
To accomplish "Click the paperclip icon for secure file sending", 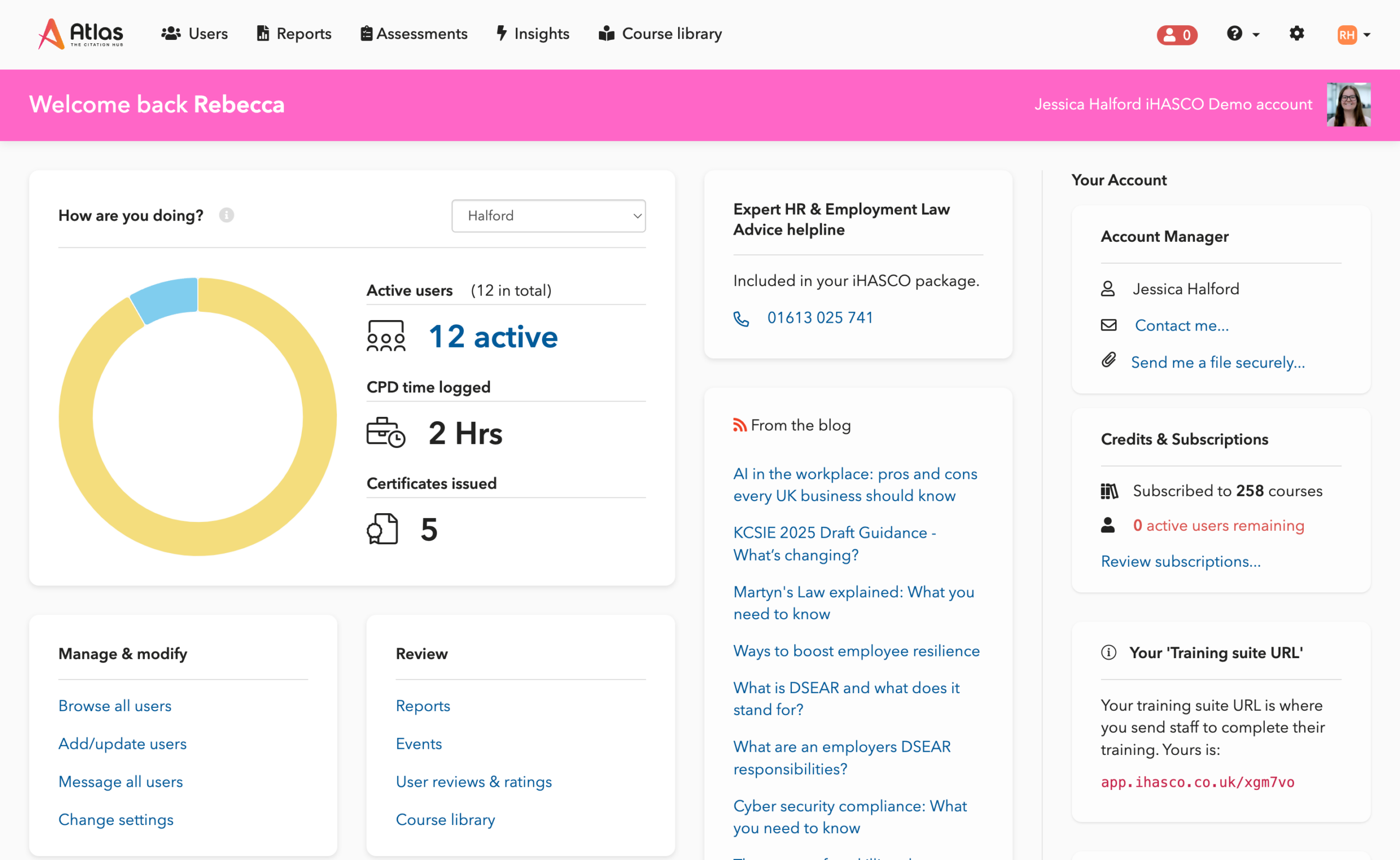I will 1108,361.
